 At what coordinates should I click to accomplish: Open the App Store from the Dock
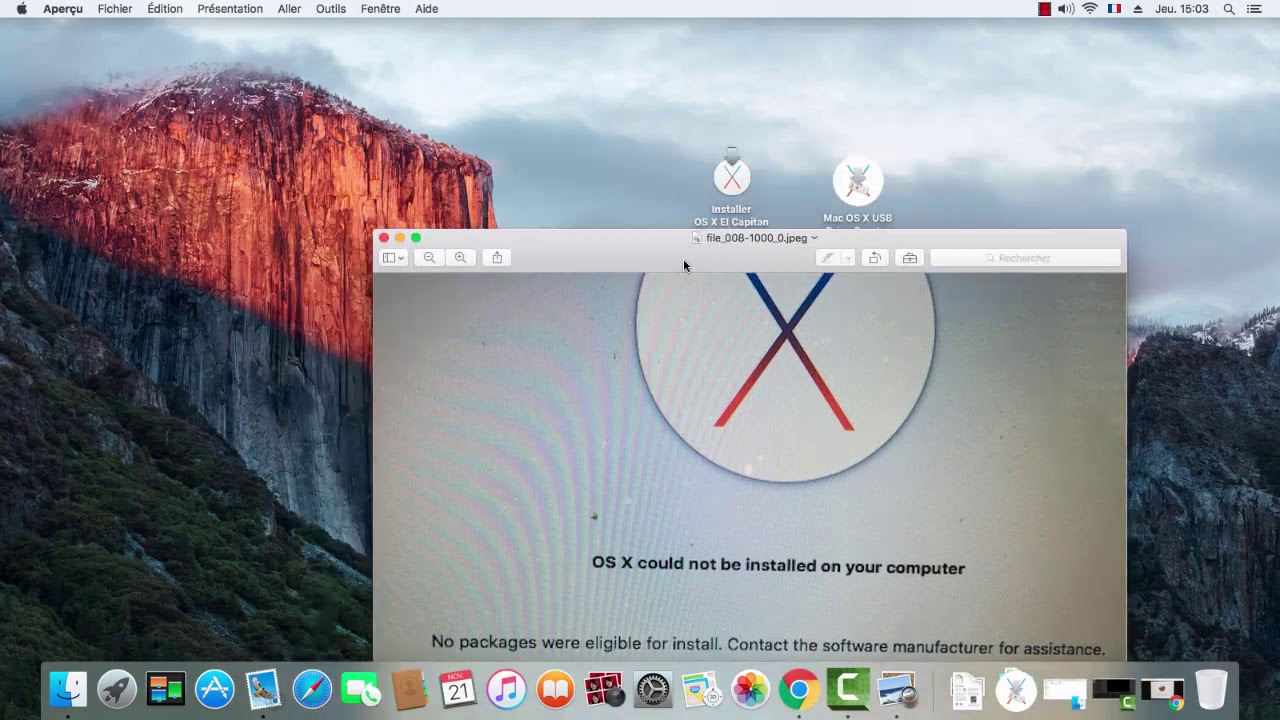214,689
